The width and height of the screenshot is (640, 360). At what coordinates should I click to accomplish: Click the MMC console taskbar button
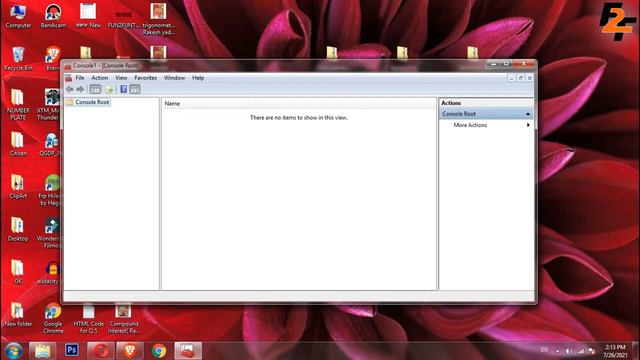(x=188, y=351)
